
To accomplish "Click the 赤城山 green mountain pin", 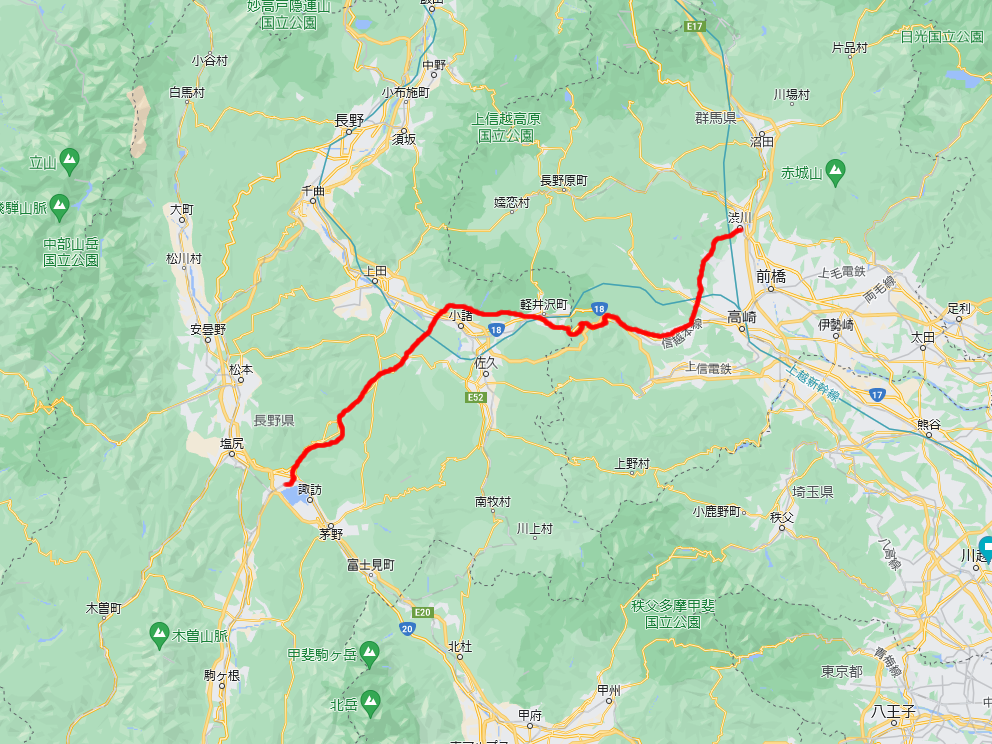I will click(836, 172).
